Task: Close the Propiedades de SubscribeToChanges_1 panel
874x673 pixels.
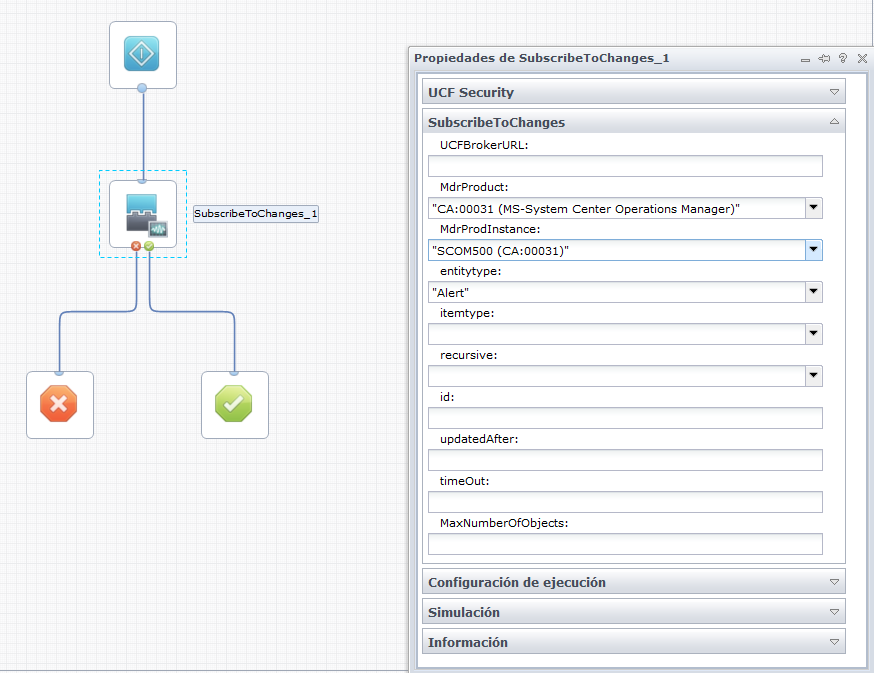Action: [x=862, y=59]
